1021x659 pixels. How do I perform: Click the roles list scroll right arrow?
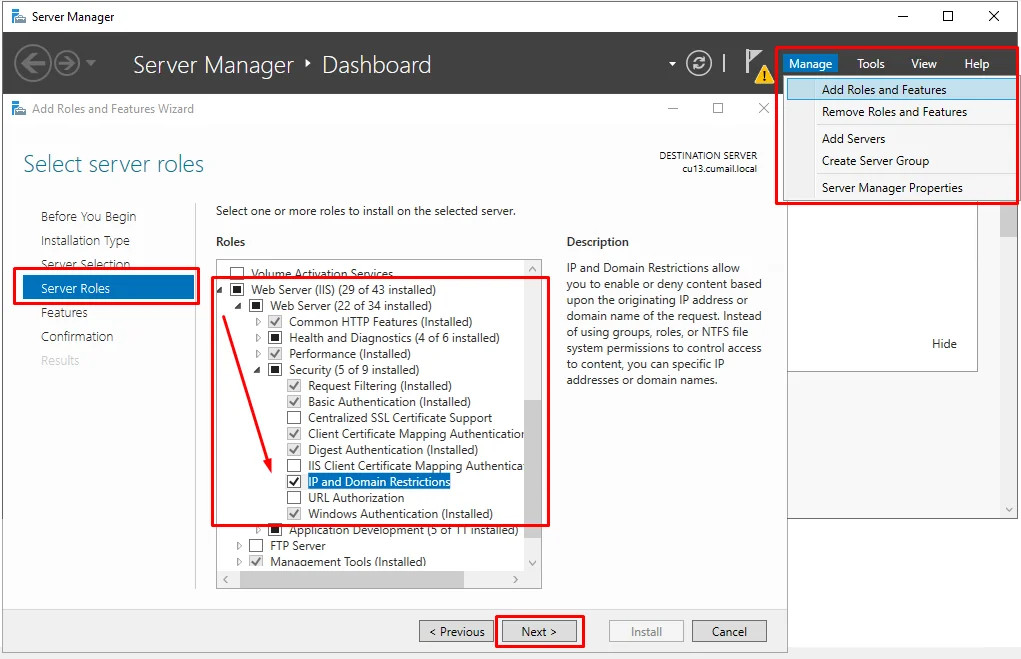tap(516, 579)
